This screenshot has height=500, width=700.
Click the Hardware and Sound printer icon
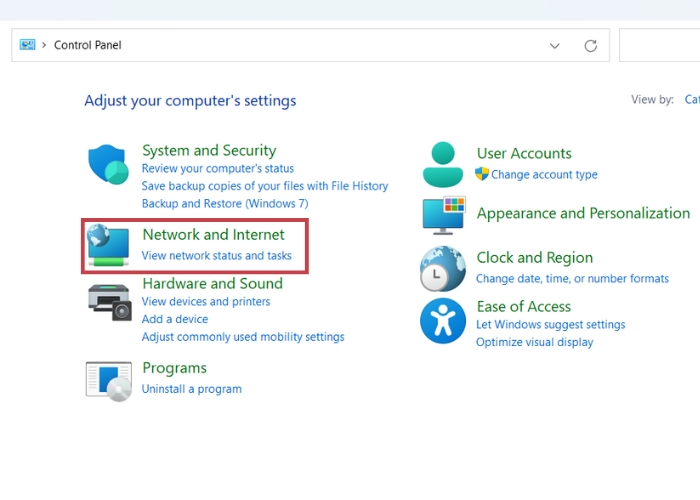point(109,299)
